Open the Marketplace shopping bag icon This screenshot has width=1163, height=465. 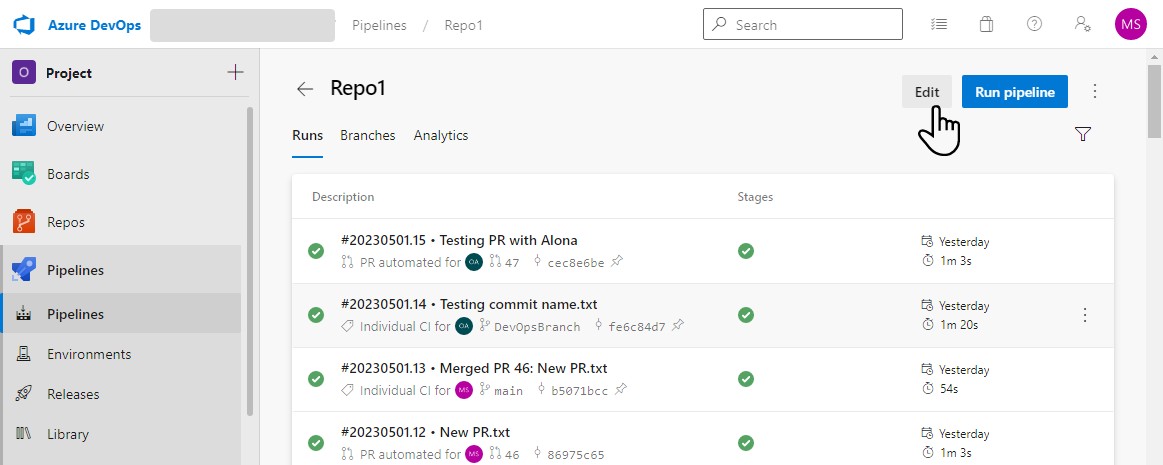(x=986, y=24)
